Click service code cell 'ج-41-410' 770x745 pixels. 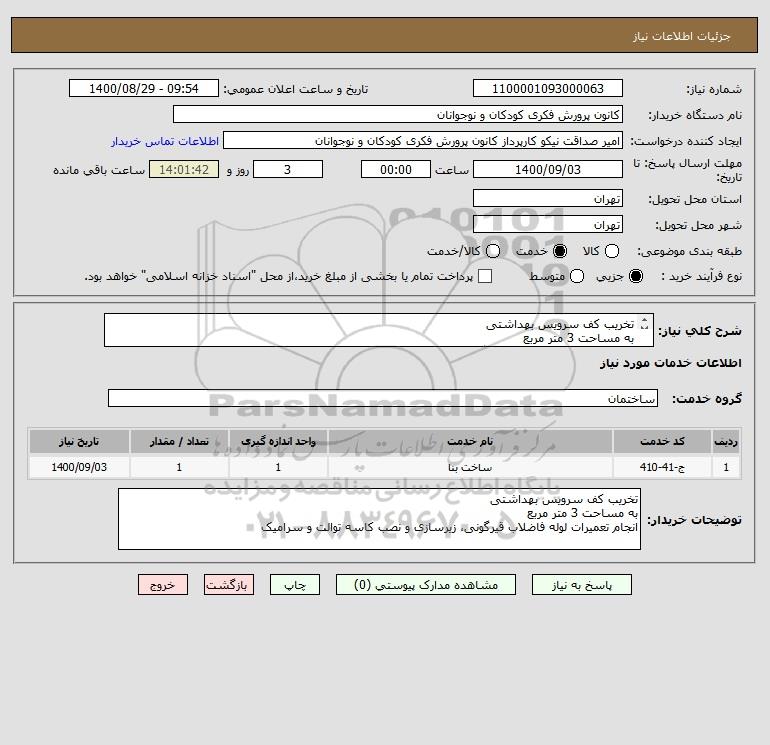coord(662,467)
